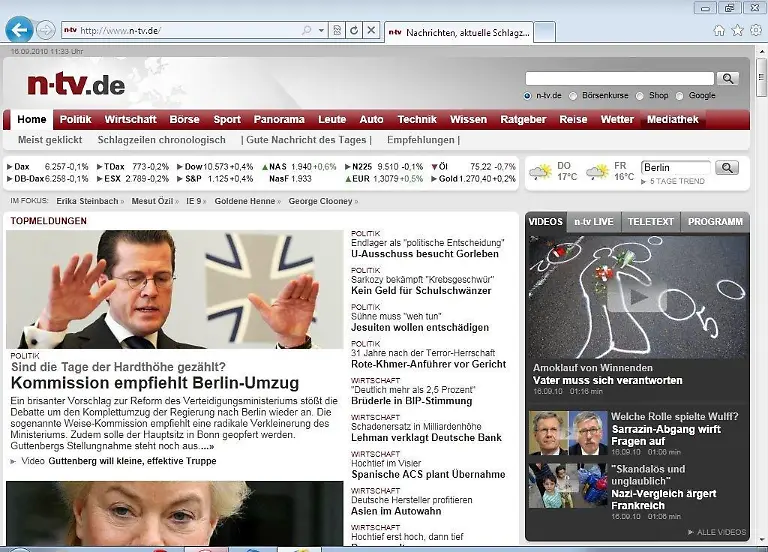Click weather city search magnifier button
This screenshot has width=768, height=552.
[x=727, y=167]
